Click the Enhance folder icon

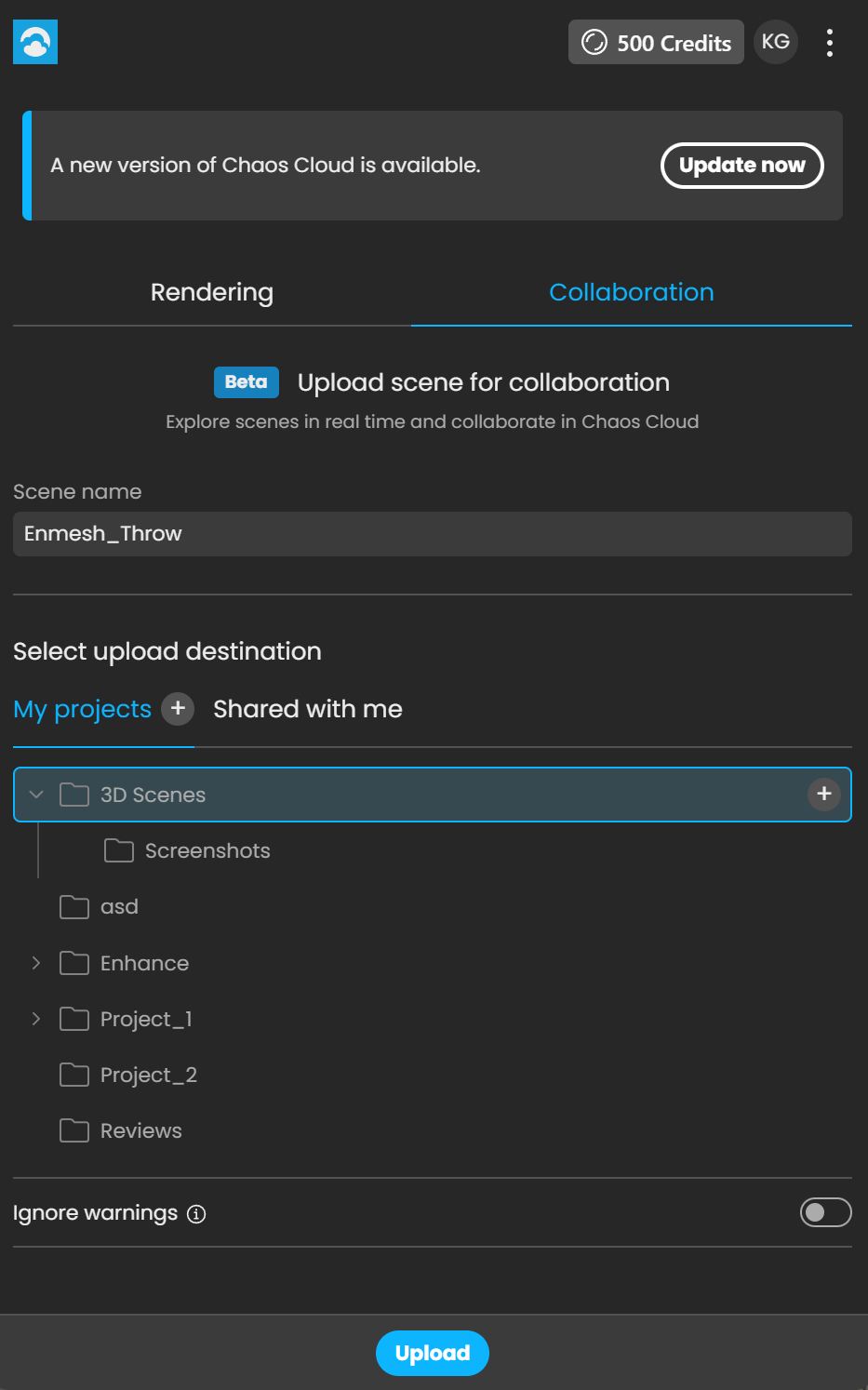click(x=74, y=963)
